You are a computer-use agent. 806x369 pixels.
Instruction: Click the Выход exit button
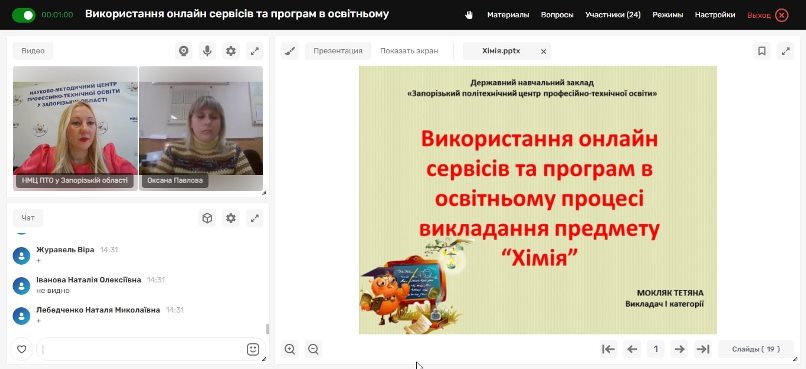tap(767, 15)
